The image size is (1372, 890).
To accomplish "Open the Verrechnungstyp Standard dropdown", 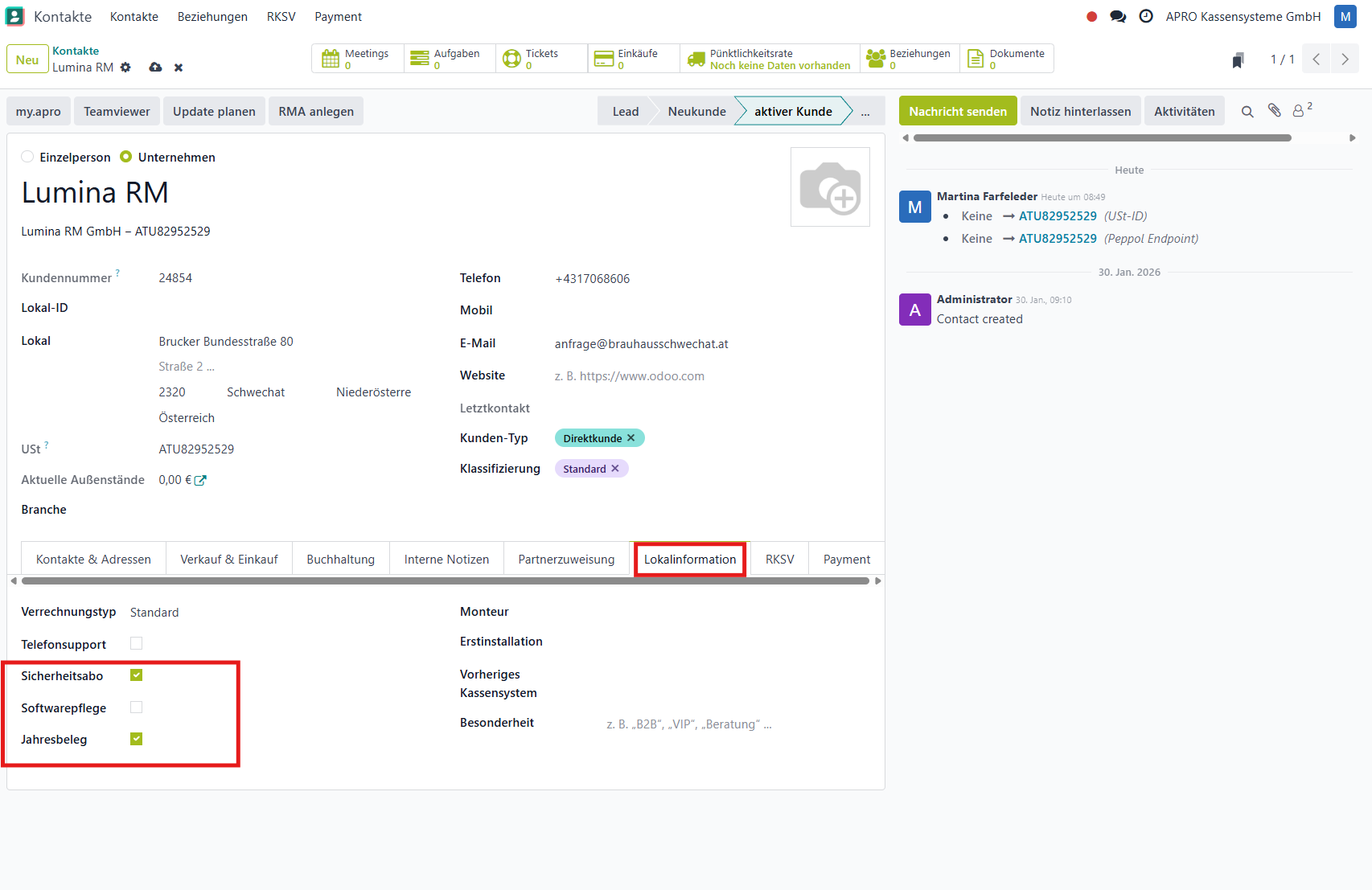I will click(154, 613).
